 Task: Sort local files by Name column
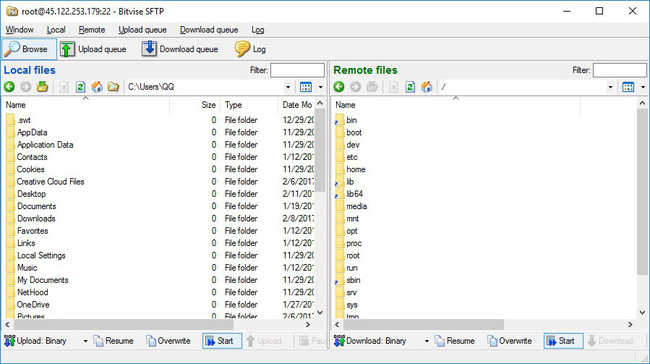pyautogui.click(x=86, y=105)
